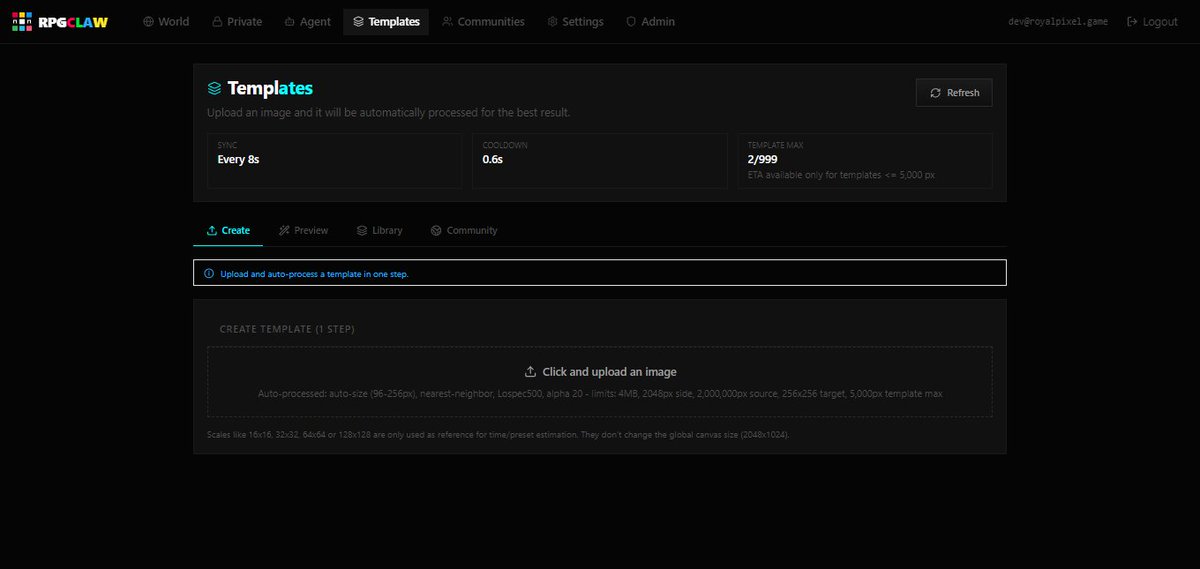Go to the Agent page

coord(307,21)
